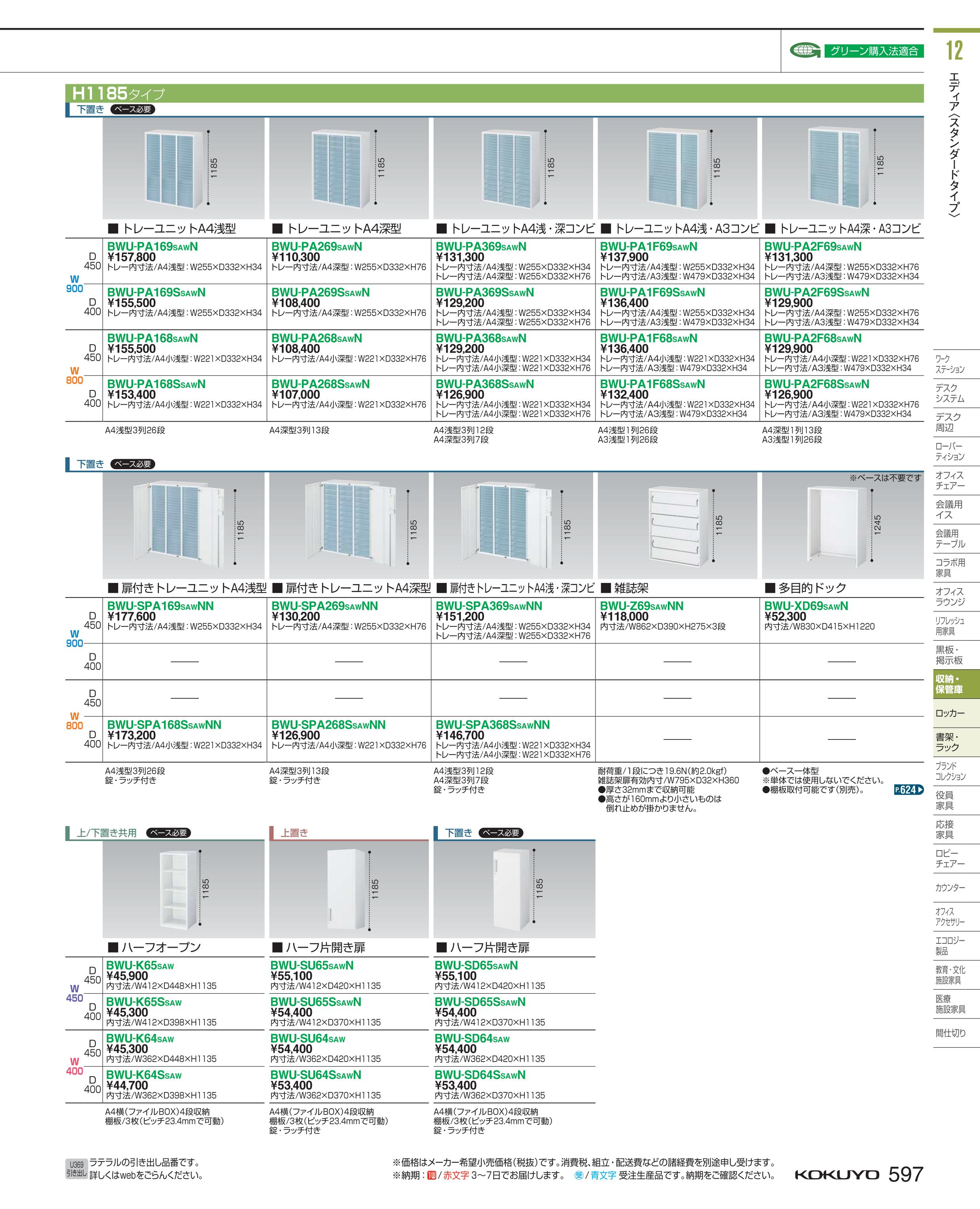
Task: Click the price ¥157,800
Action: coord(132,258)
